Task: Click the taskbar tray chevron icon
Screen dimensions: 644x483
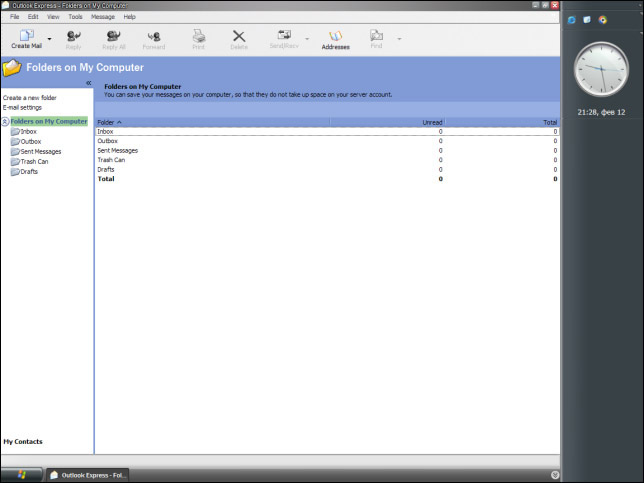Action: (x=555, y=475)
